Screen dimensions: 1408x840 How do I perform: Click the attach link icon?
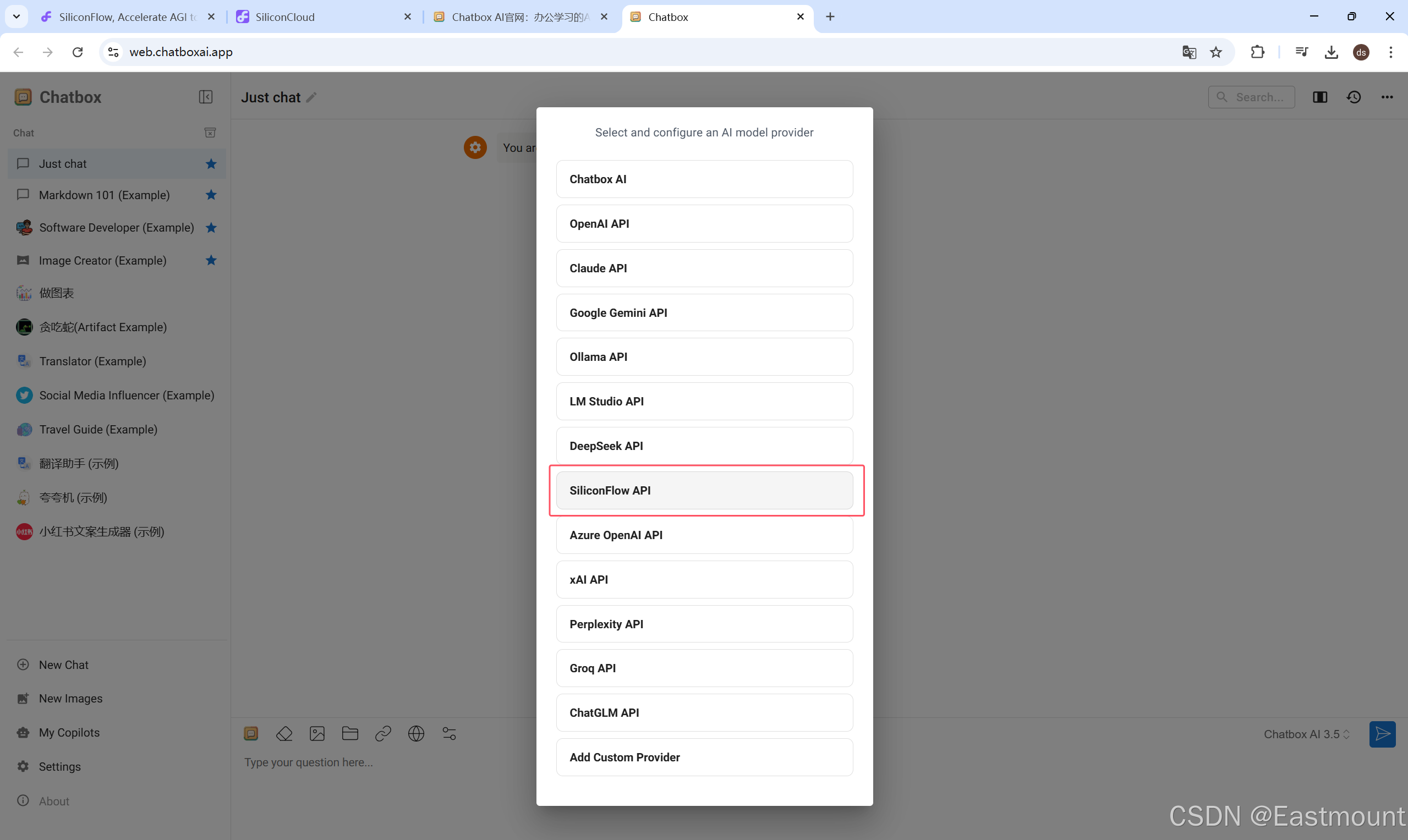383,734
